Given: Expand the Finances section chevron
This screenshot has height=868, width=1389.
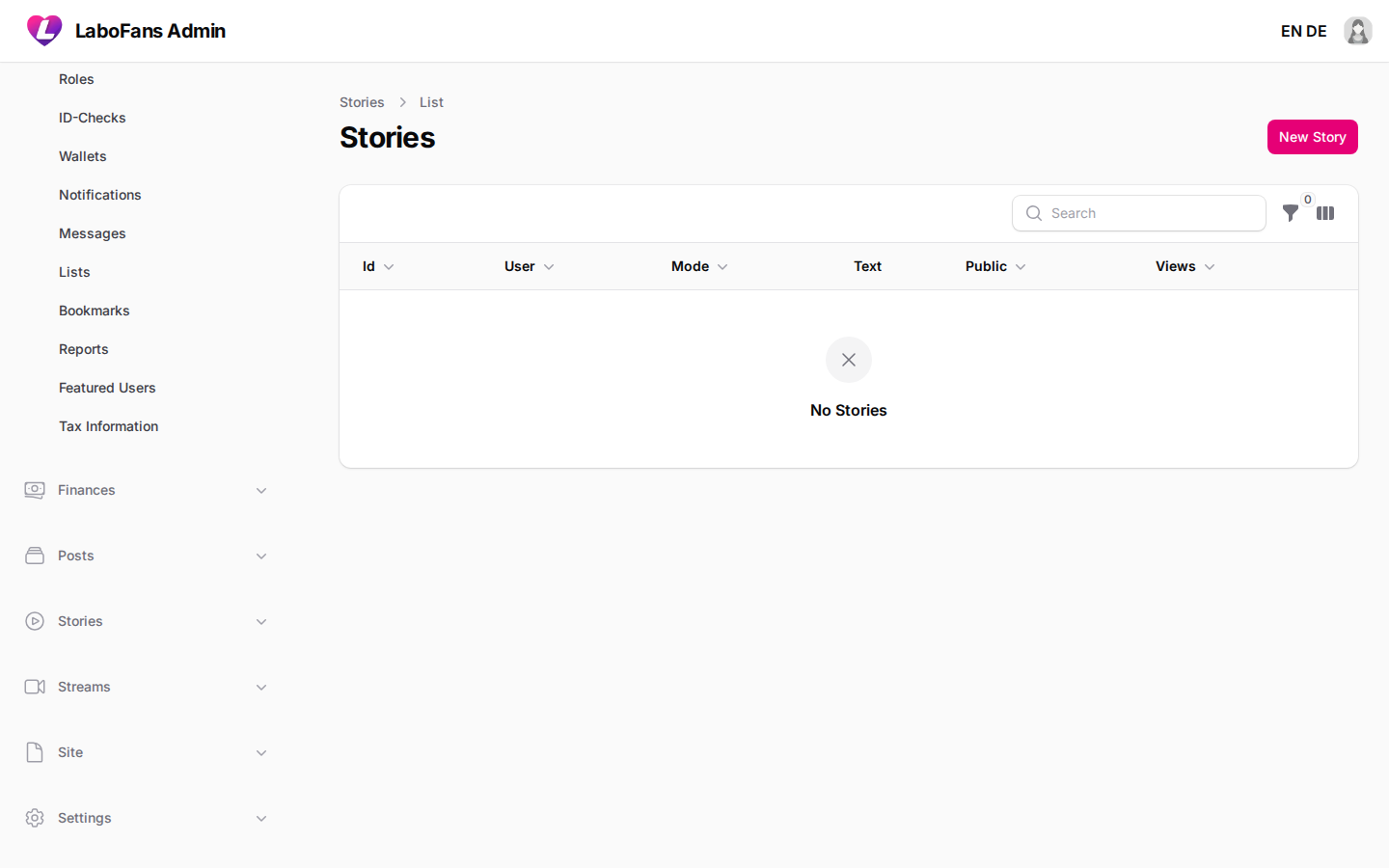Looking at the screenshot, I should pyautogui.click(x=261, y=490).
